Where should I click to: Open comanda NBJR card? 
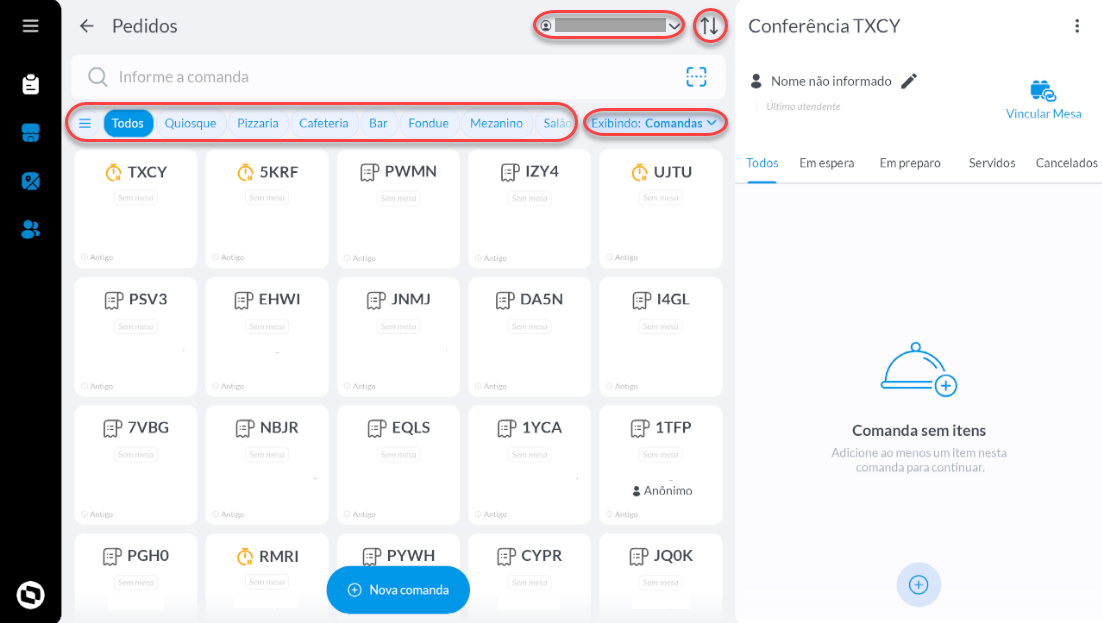click(267, 465)
